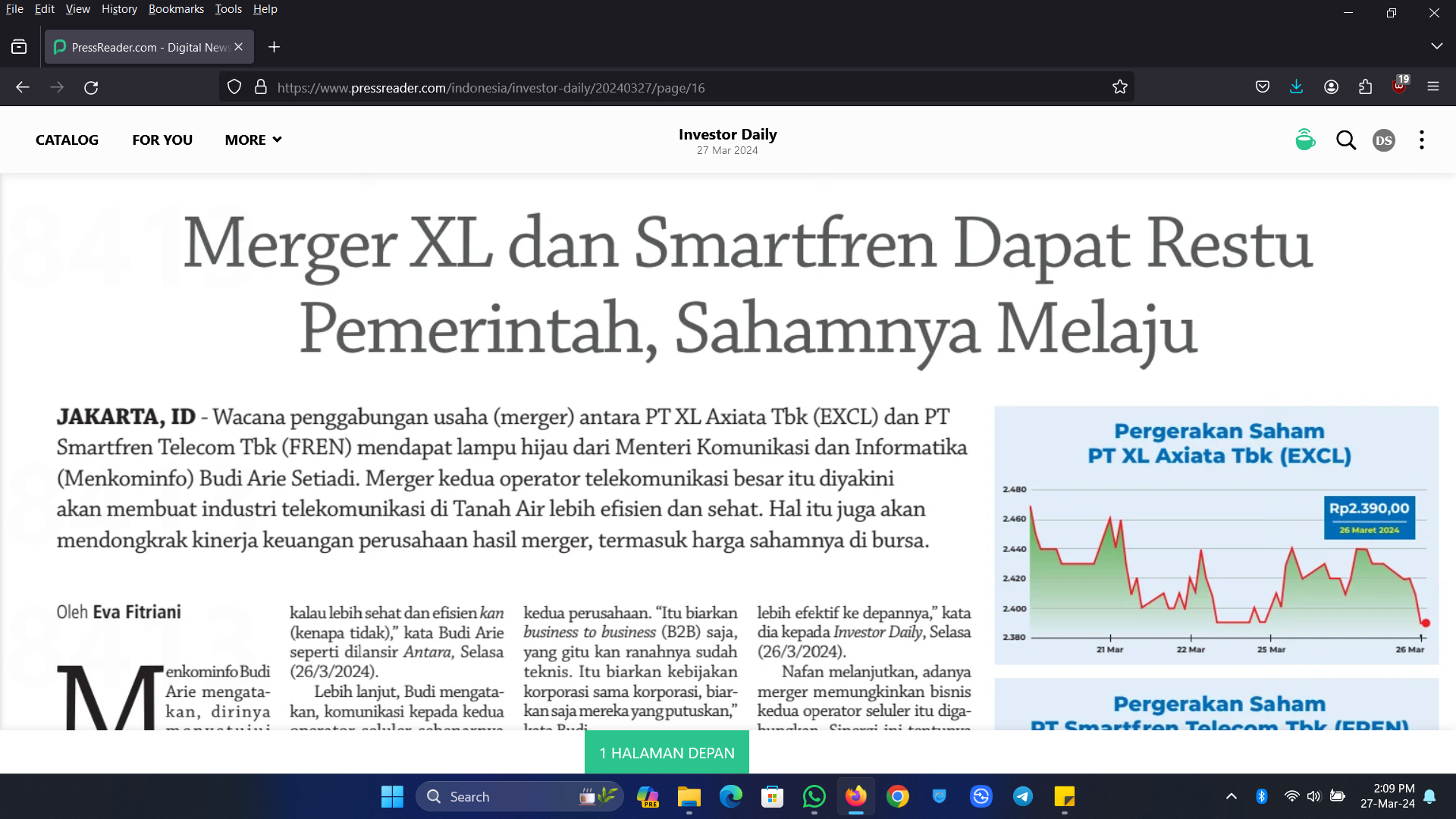The width and height of the screenshot is (1456, 819).
Task: Switch to Firefox in the taskbar
Action: pyautogui.click(x=855, y=796)
